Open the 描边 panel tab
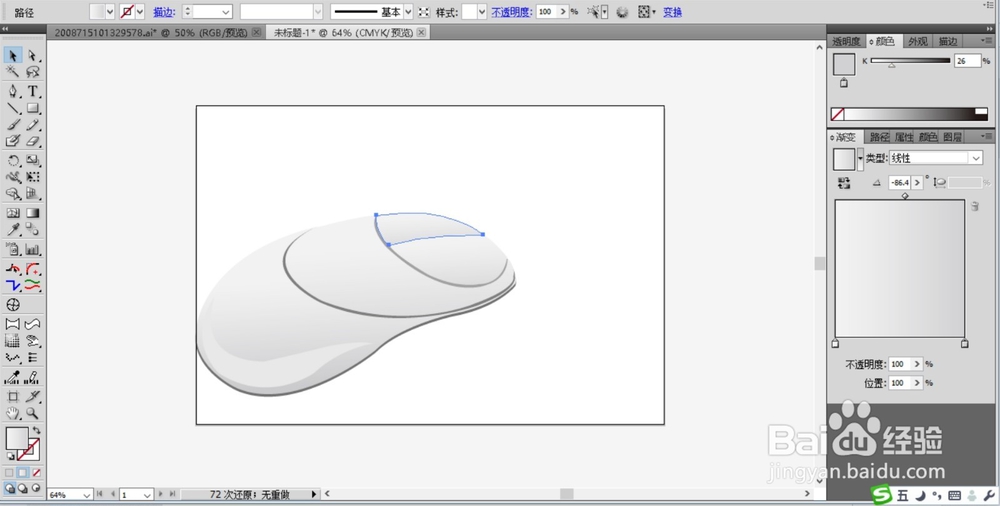This screenshot has height=506, width=1000. [x=948, y=41]
